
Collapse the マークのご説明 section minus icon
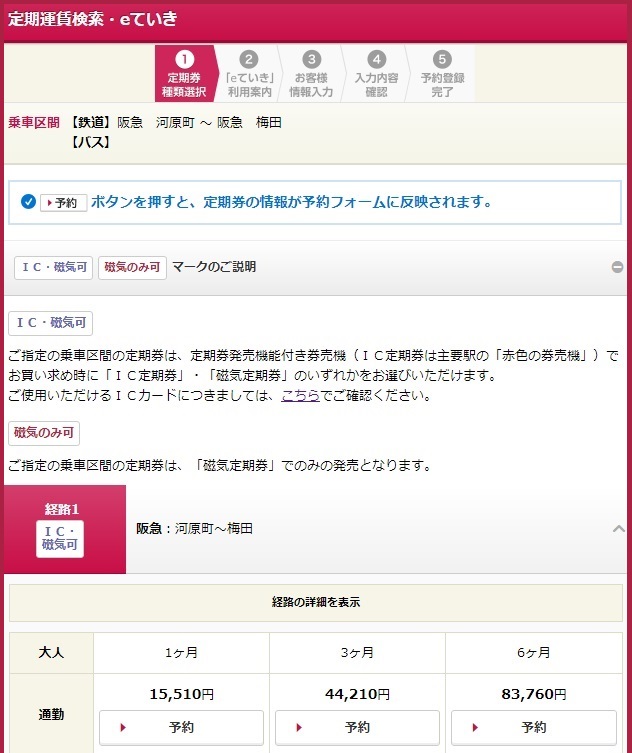pyautogui.click(x=617, y=267)
